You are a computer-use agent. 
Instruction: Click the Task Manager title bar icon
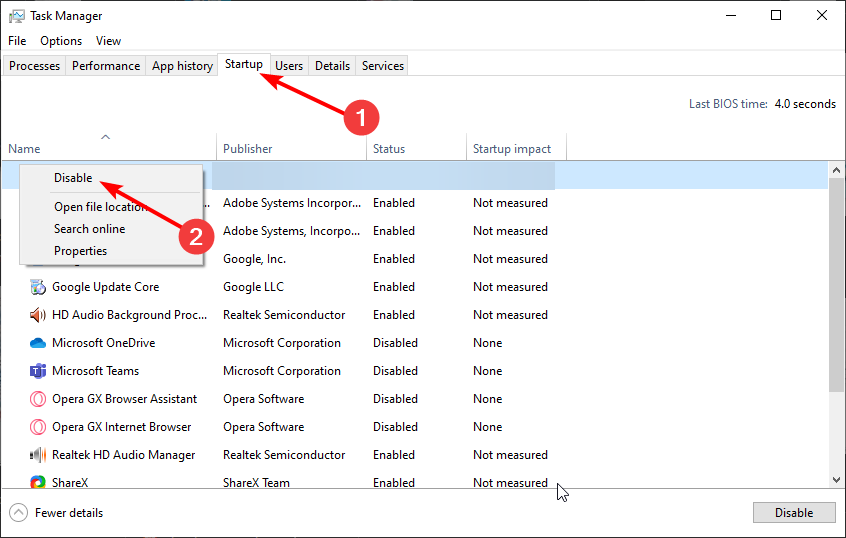17,16
